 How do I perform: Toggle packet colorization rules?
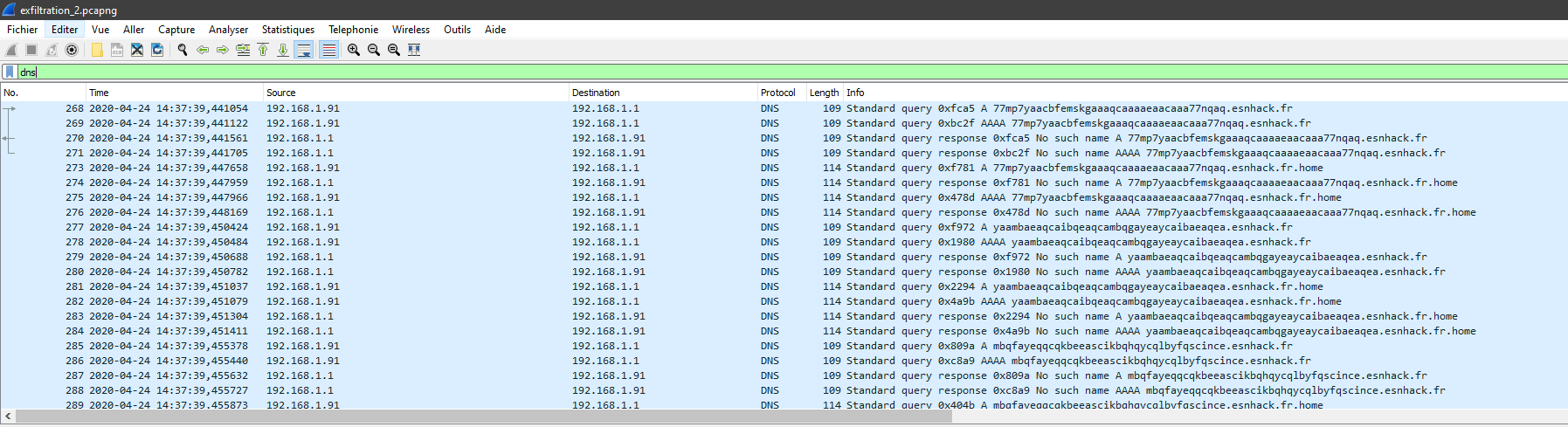coord(328,50)
